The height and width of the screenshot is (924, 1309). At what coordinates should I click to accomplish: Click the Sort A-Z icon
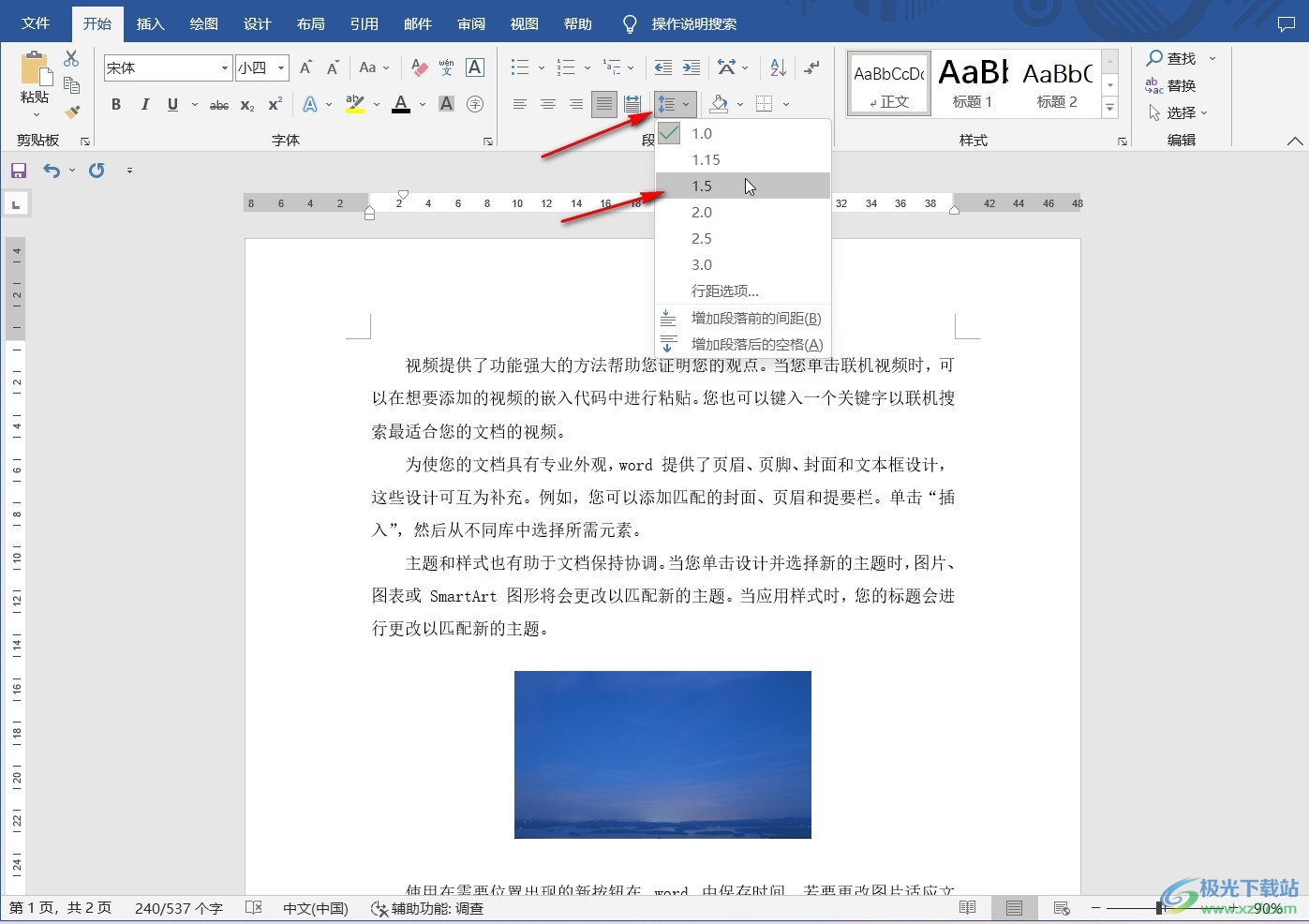point(778,67)
